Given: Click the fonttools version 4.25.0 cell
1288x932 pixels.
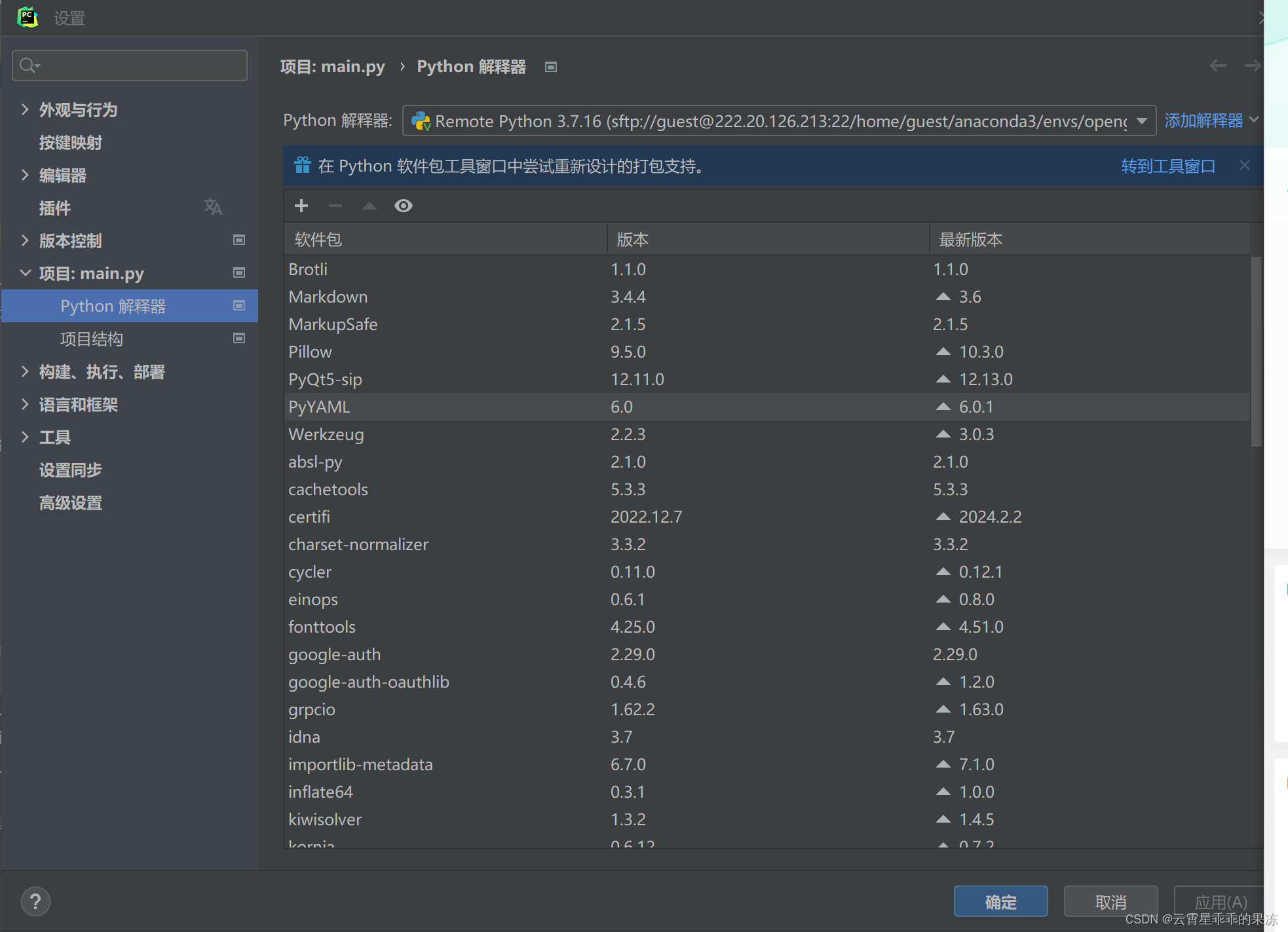Looking at the screenshot, I should pos(633,627).
